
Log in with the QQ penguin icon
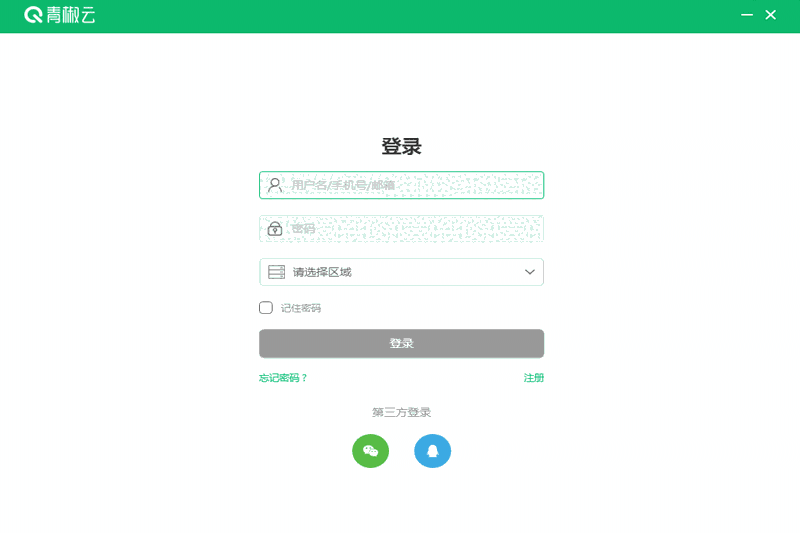point(433,451)
